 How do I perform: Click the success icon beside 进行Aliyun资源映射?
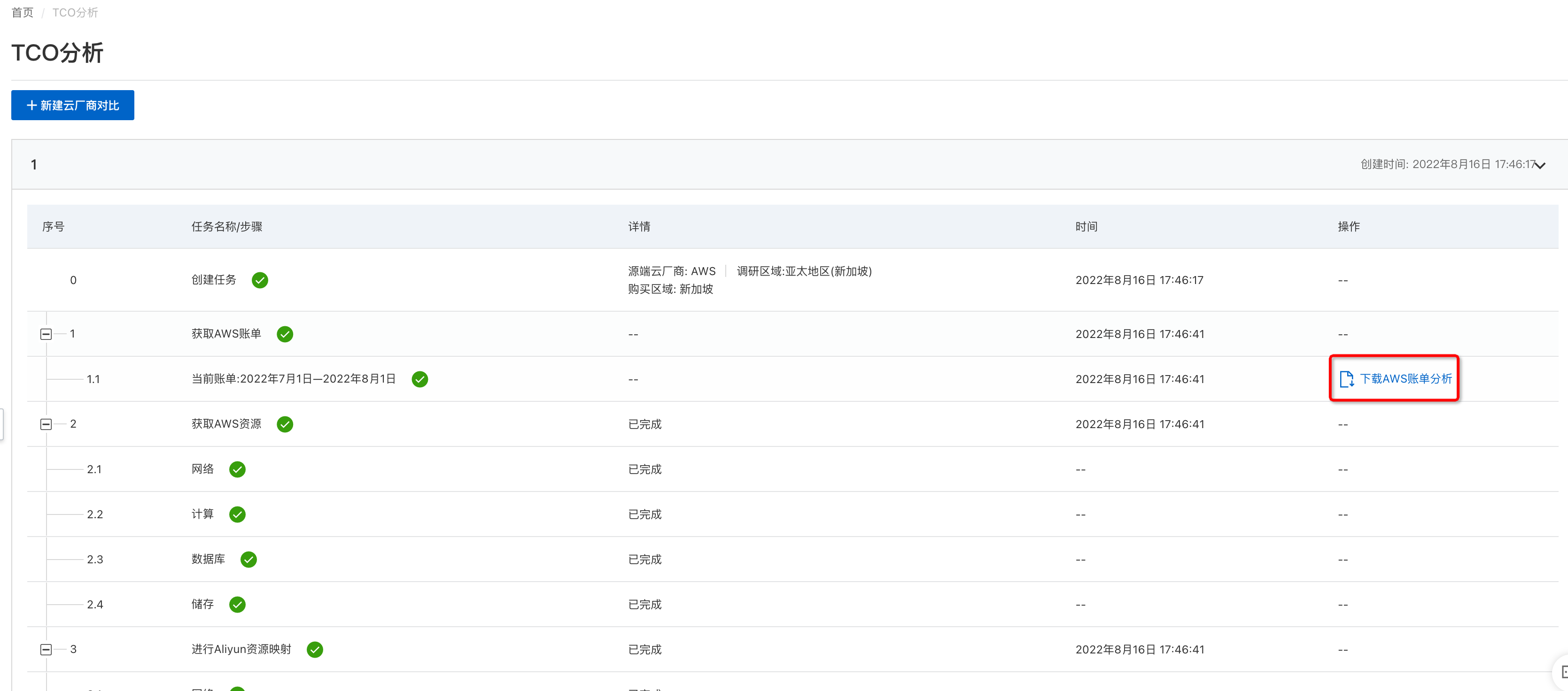[x=315, y=650]
